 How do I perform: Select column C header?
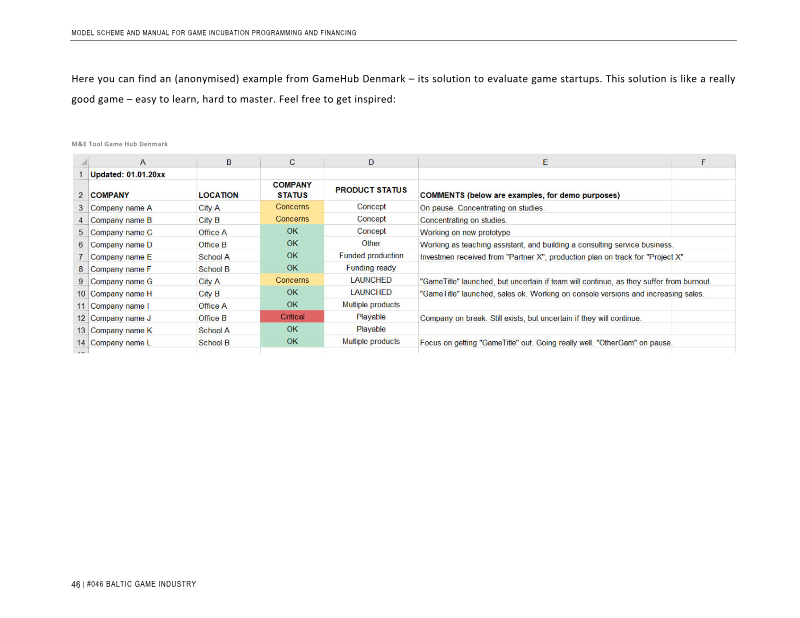point(292,162)
